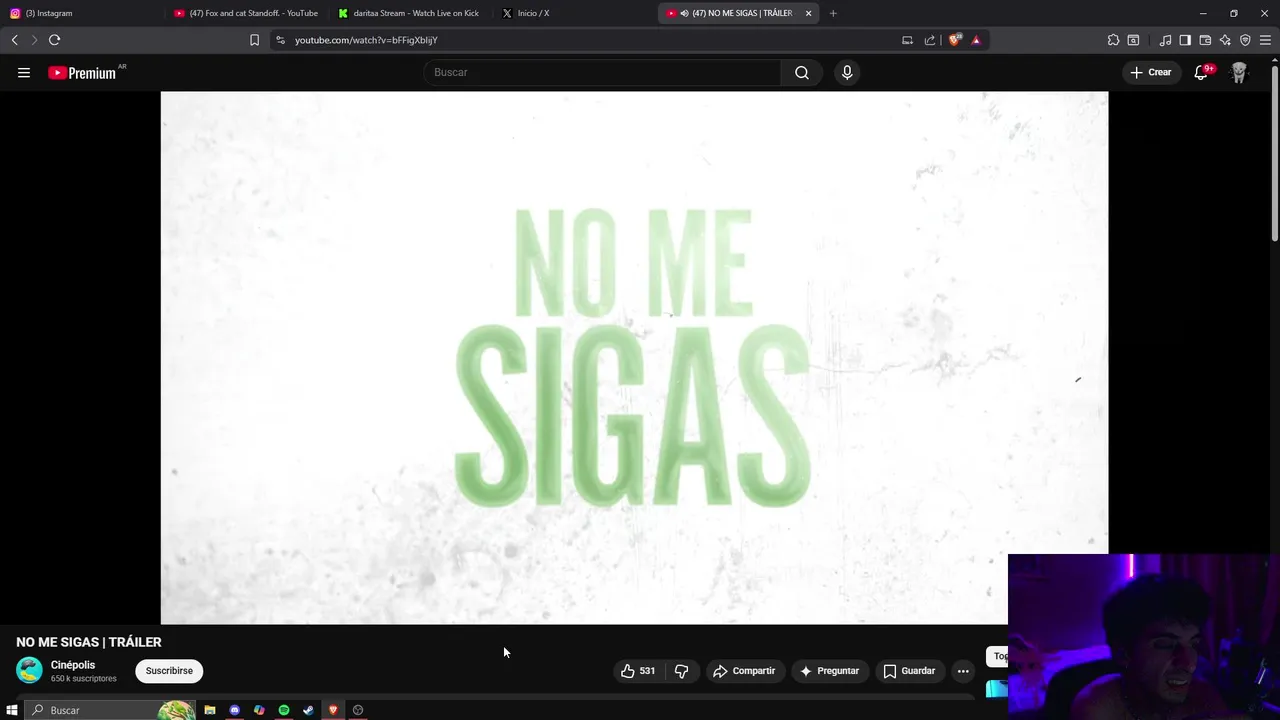Switch to Fox and cat Standoff tab

[x=246, y=13]
